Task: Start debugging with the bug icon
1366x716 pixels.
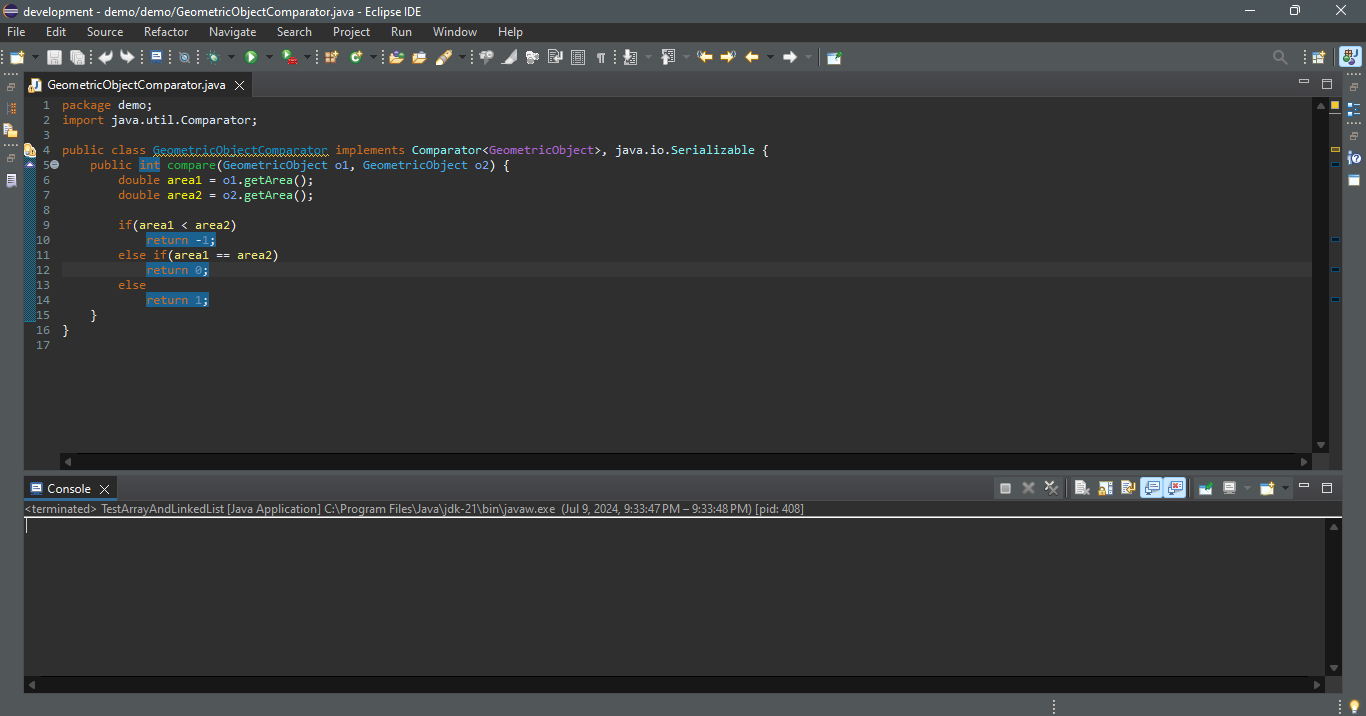Action: (214, 58)
